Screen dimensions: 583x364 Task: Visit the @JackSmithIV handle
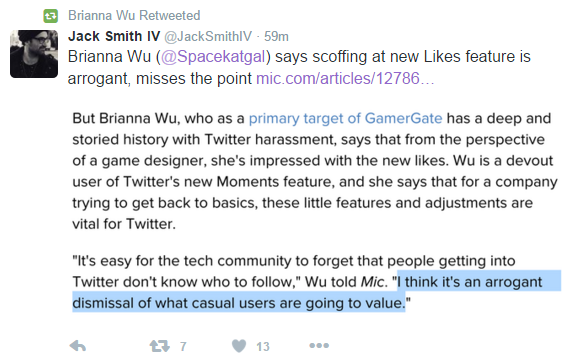208,36
